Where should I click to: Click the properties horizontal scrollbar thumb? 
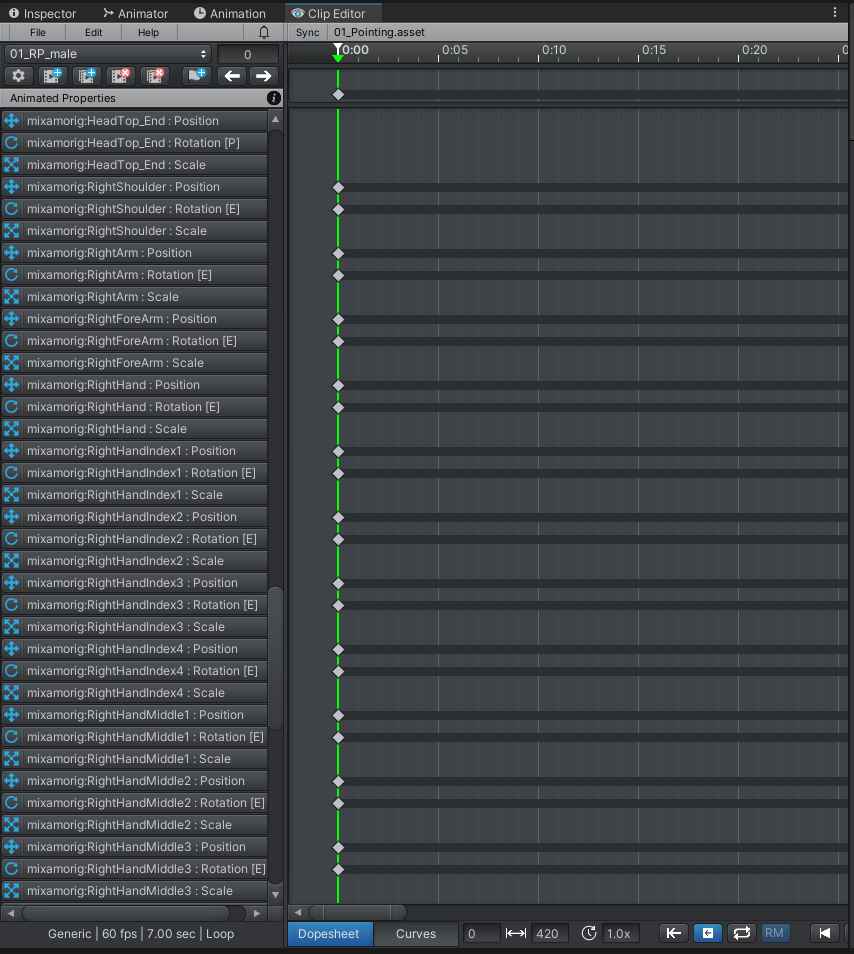[126, 913]
